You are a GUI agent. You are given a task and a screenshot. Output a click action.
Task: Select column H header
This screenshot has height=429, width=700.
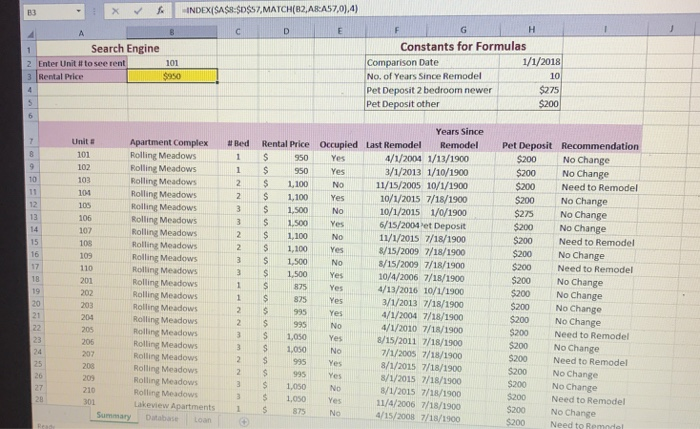pyautogui.click(x=531, y=29)
